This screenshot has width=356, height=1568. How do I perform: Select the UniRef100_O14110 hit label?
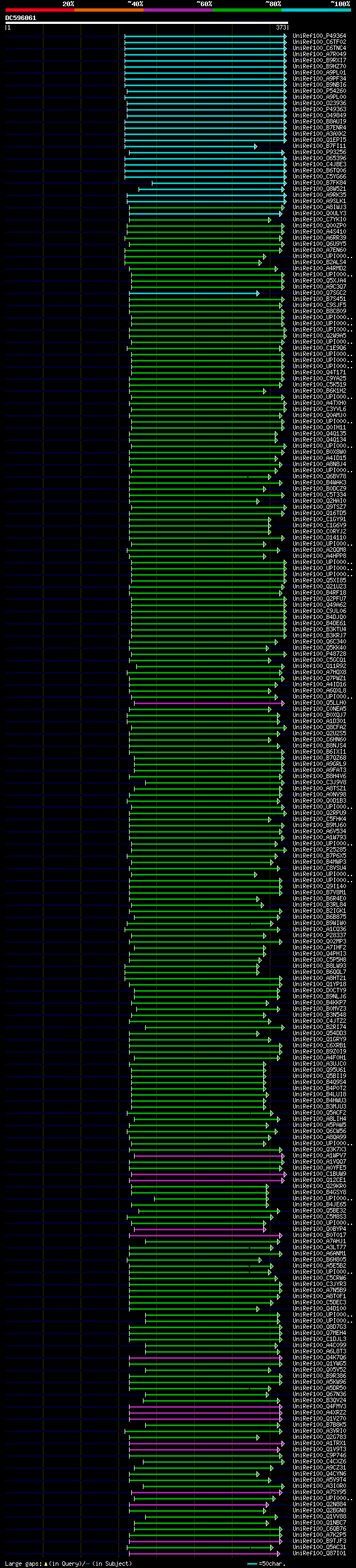[319, 538]
